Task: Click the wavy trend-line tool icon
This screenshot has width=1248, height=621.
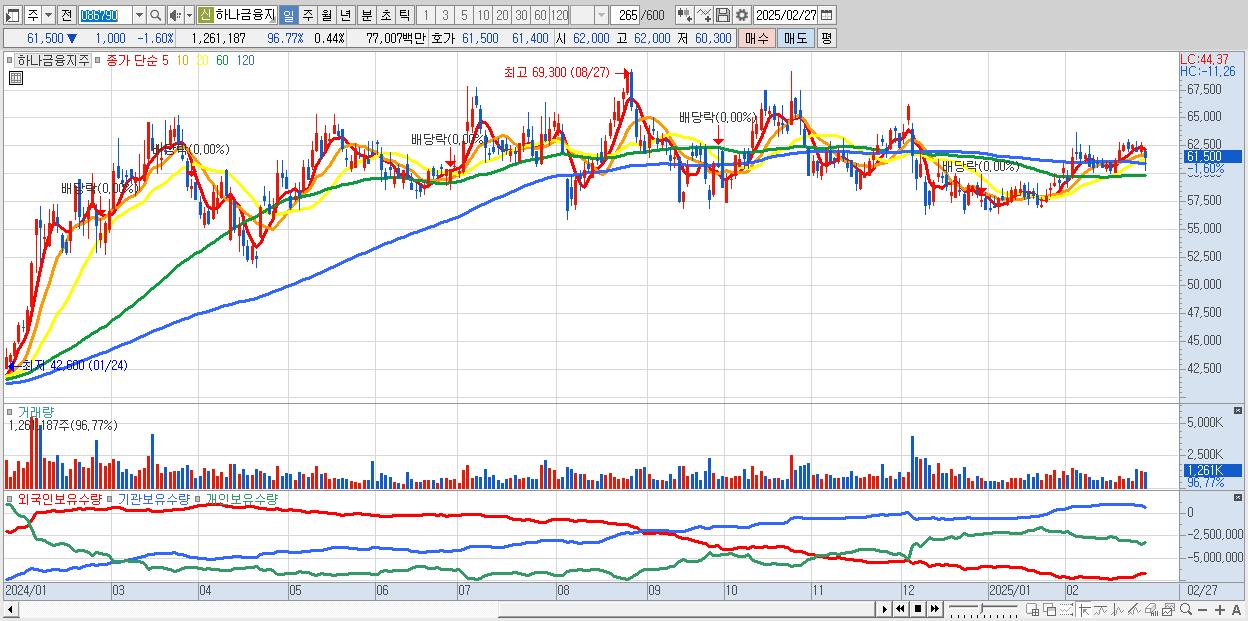Action: coord(1100,609)
